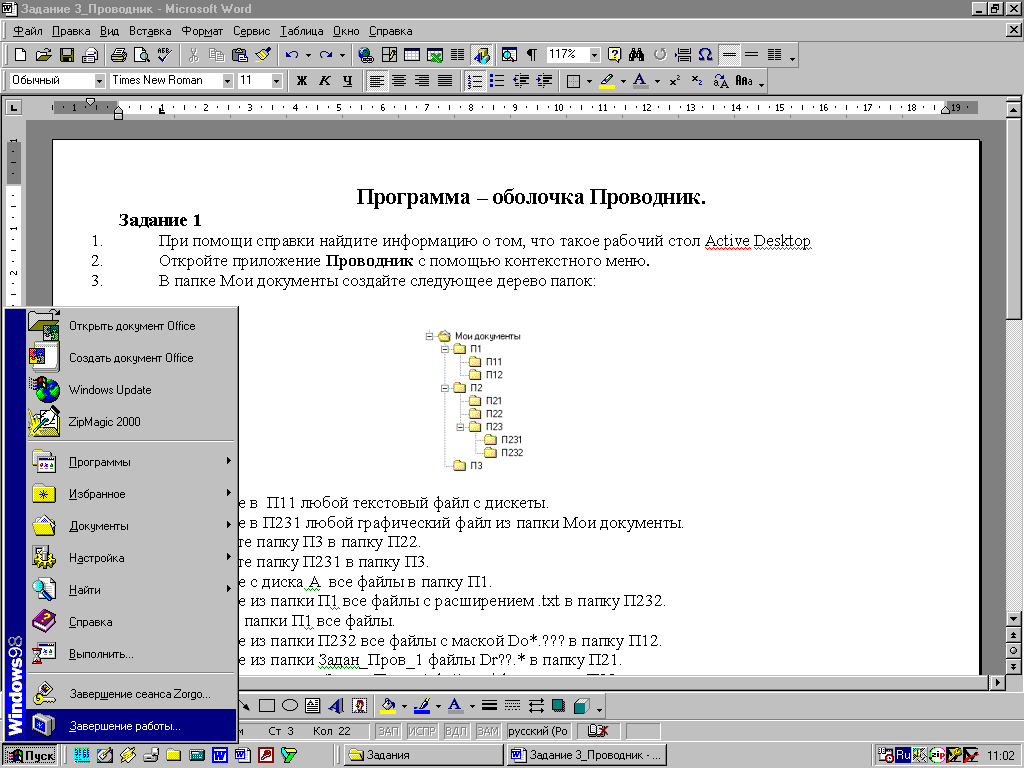Viewport: 1024px width, 768px height.
Task: Toggle show paragraph marks (¶)
Action: pos(532,55)
